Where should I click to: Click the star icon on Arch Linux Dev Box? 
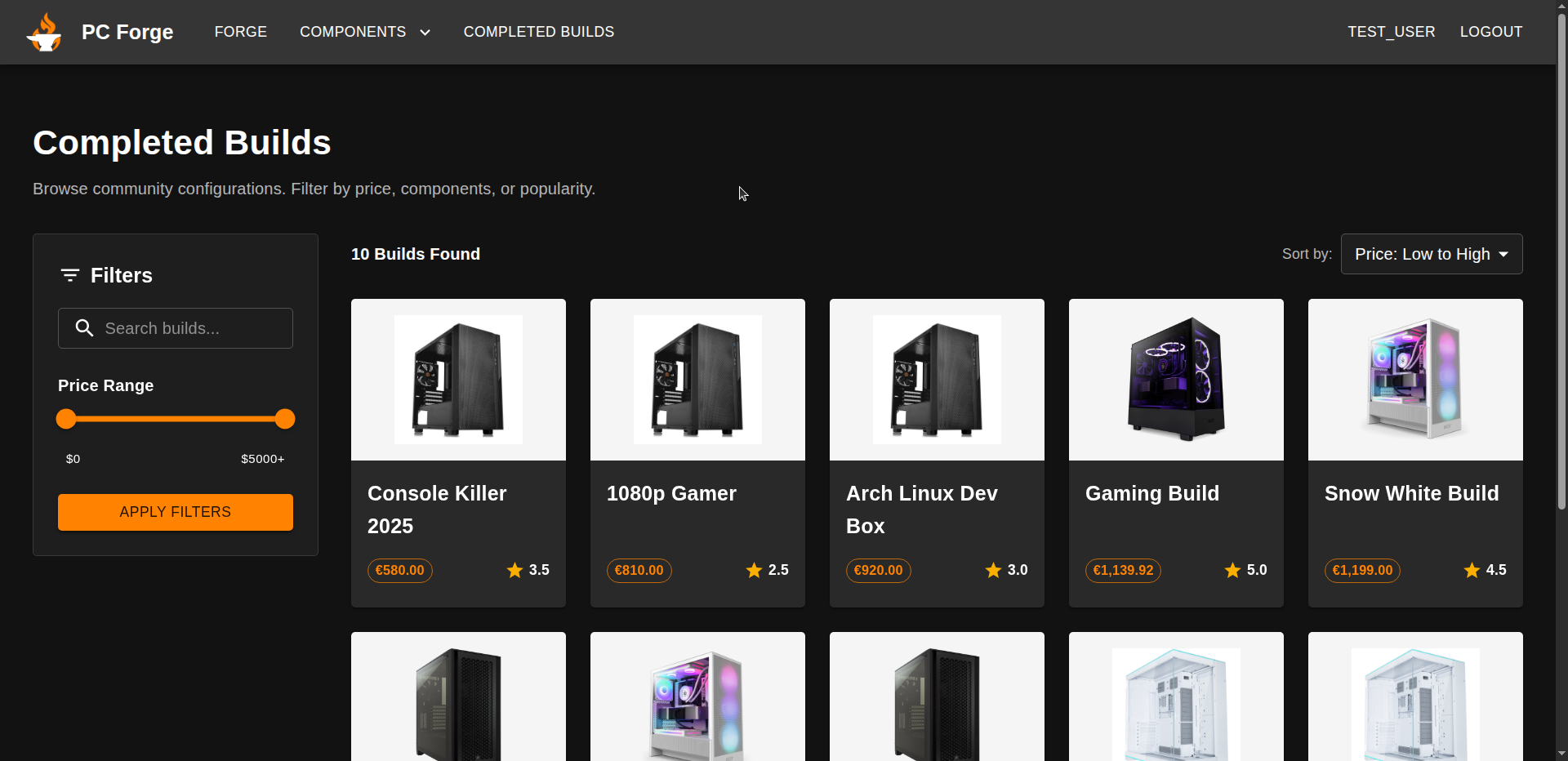click(x=993, y=571)
